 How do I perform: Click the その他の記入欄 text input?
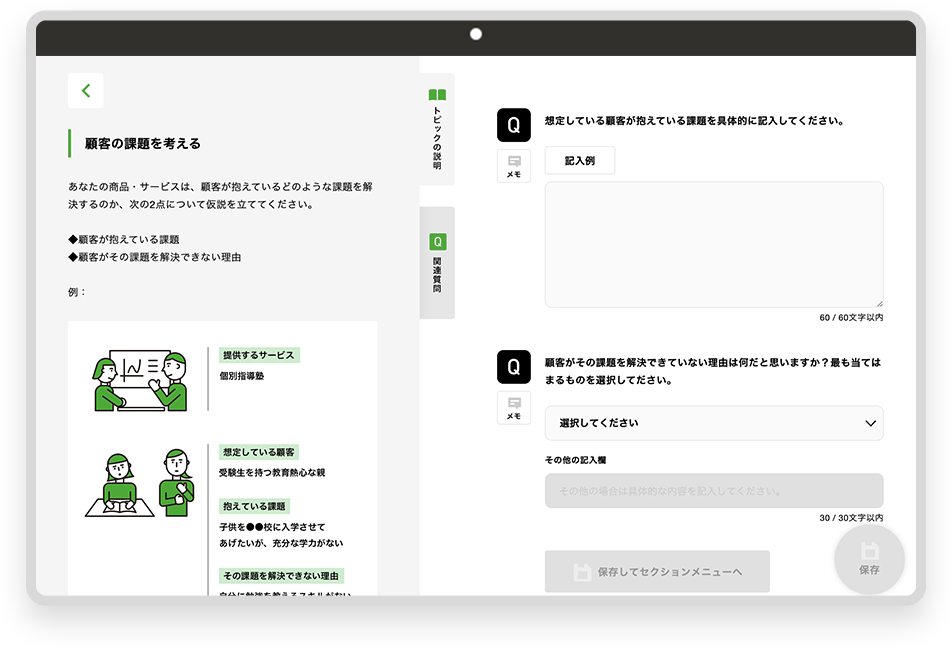[714, 491]
